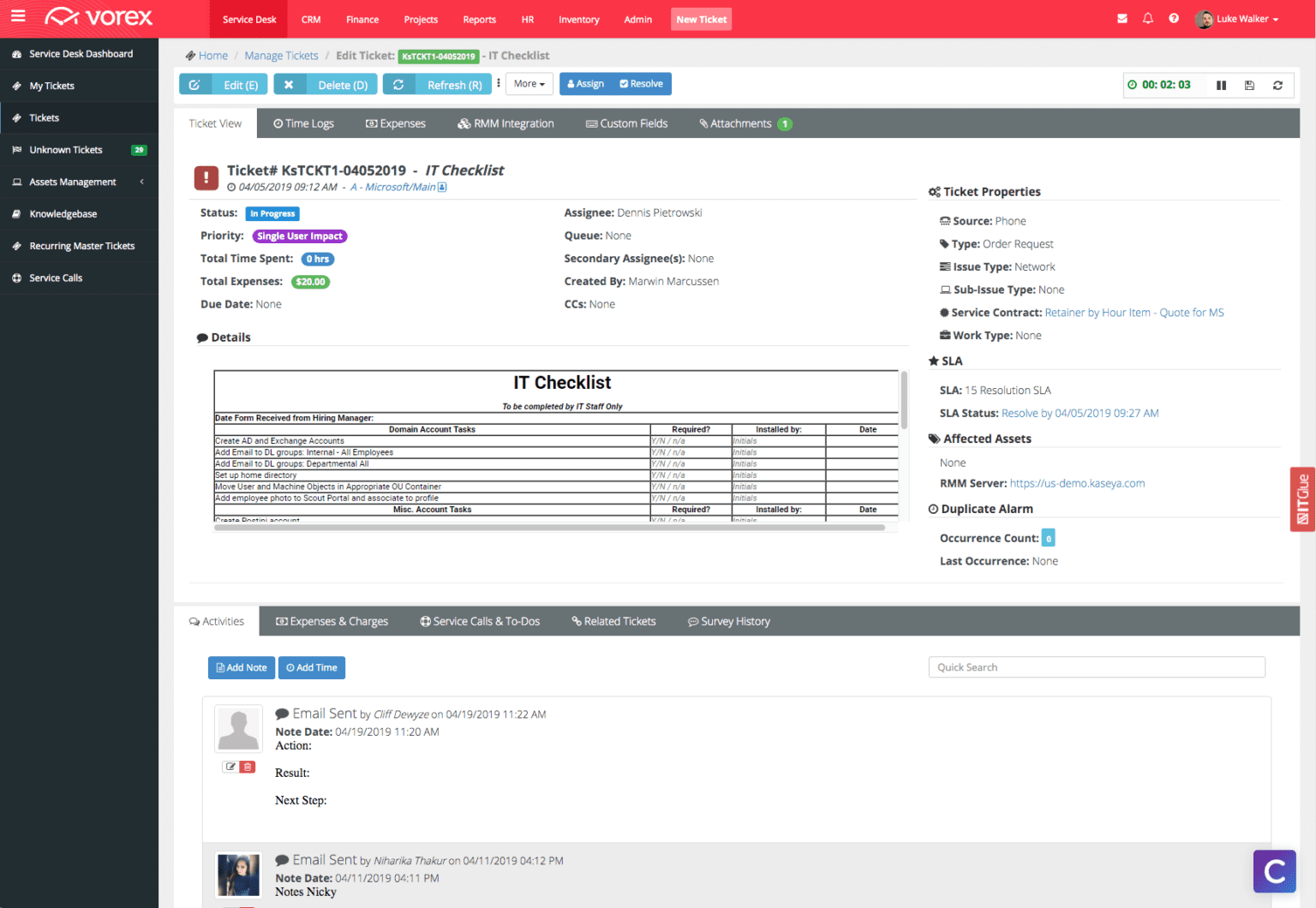Select the Expenses & Charges tab
1316x908 pixels.
332,620
